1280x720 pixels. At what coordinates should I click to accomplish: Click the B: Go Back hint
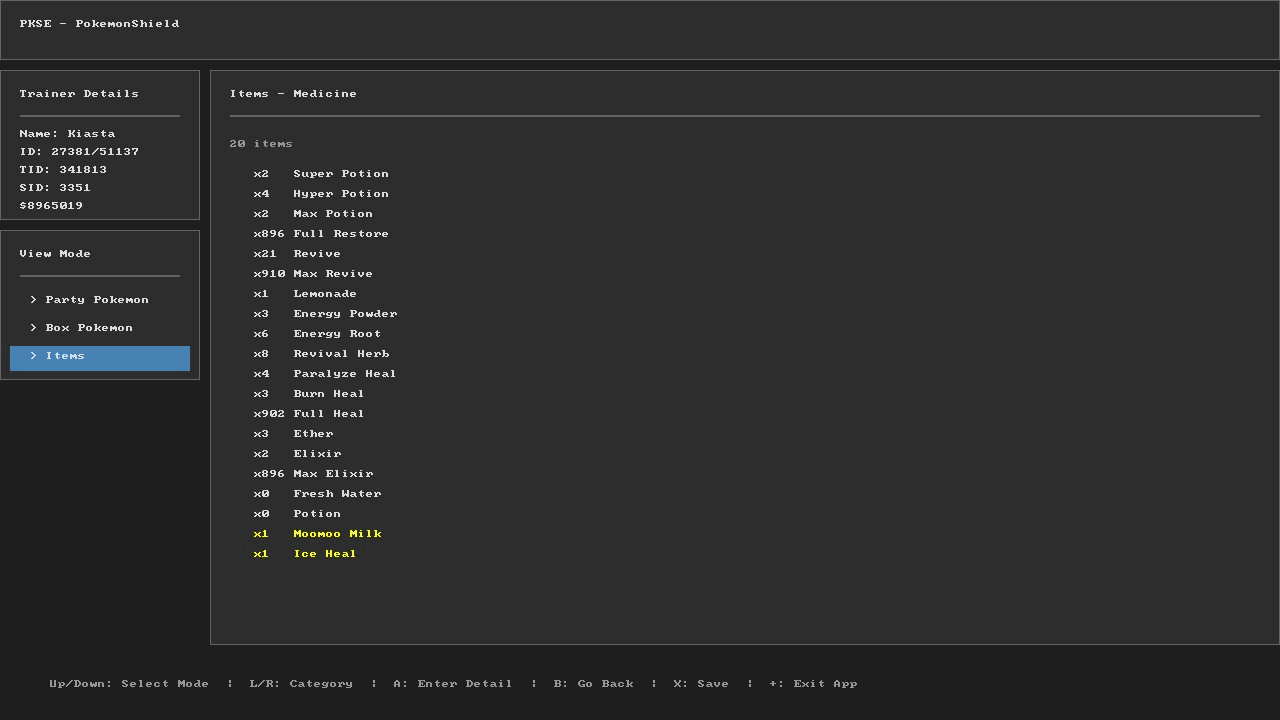tap(593, 684)
